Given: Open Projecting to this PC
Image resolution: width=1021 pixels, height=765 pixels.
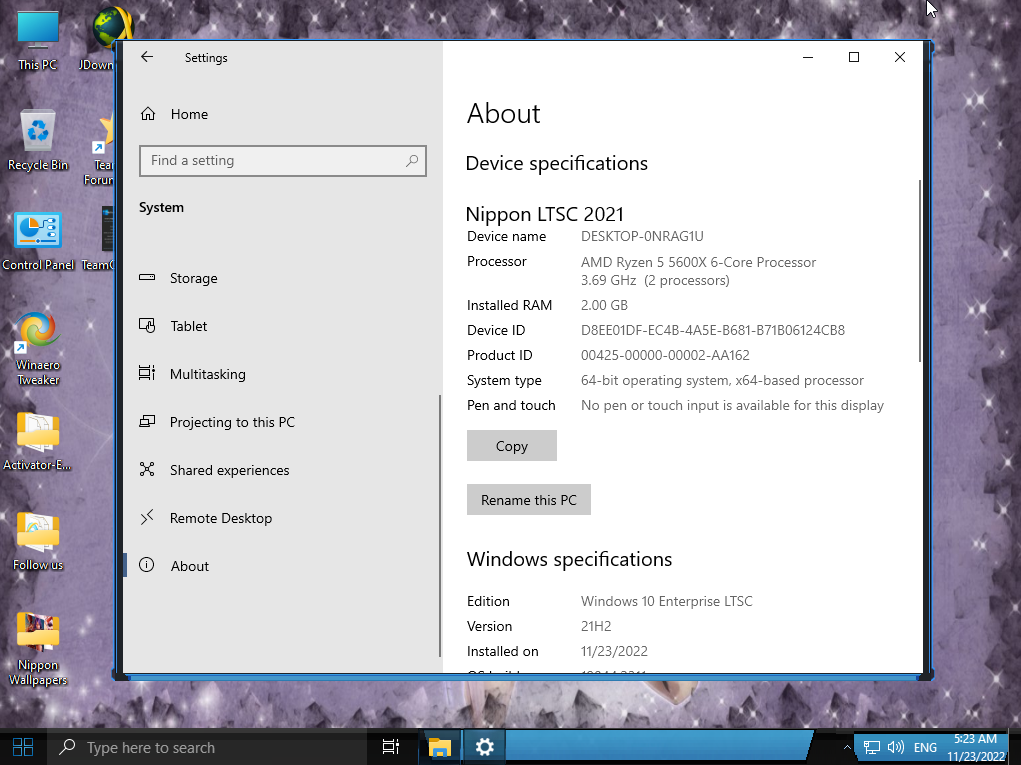Looking at the screenshot, I should 231,422.
